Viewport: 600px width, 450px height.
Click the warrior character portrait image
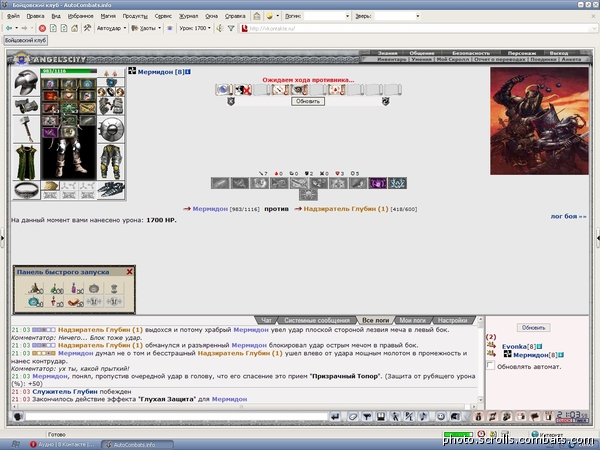[539, 121]
